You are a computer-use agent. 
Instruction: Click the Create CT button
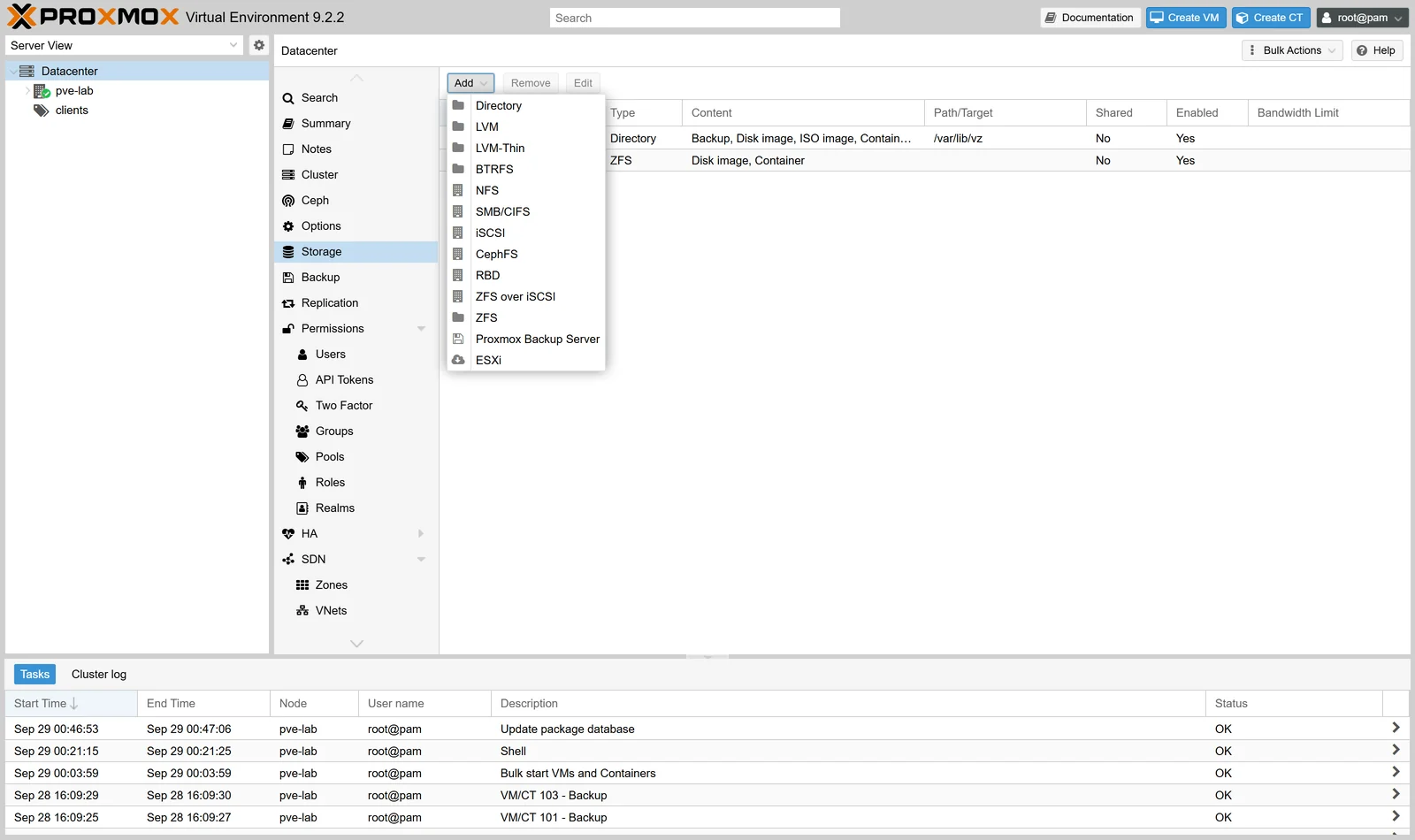click(x=1271, y=18)
